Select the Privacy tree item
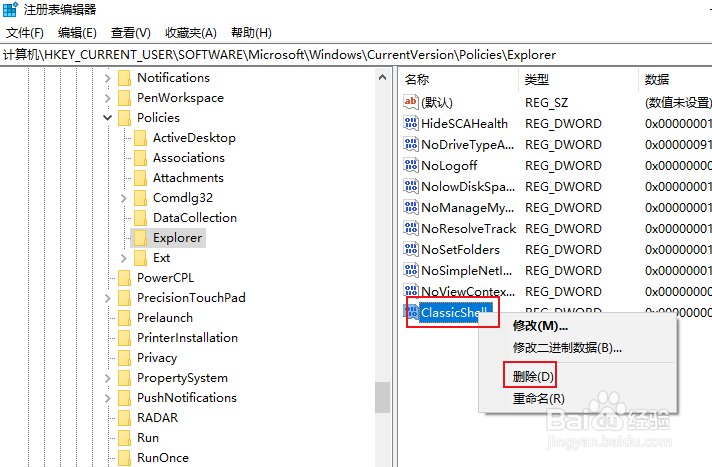This screenshot has width=712, height=467. tap(157, 358)
